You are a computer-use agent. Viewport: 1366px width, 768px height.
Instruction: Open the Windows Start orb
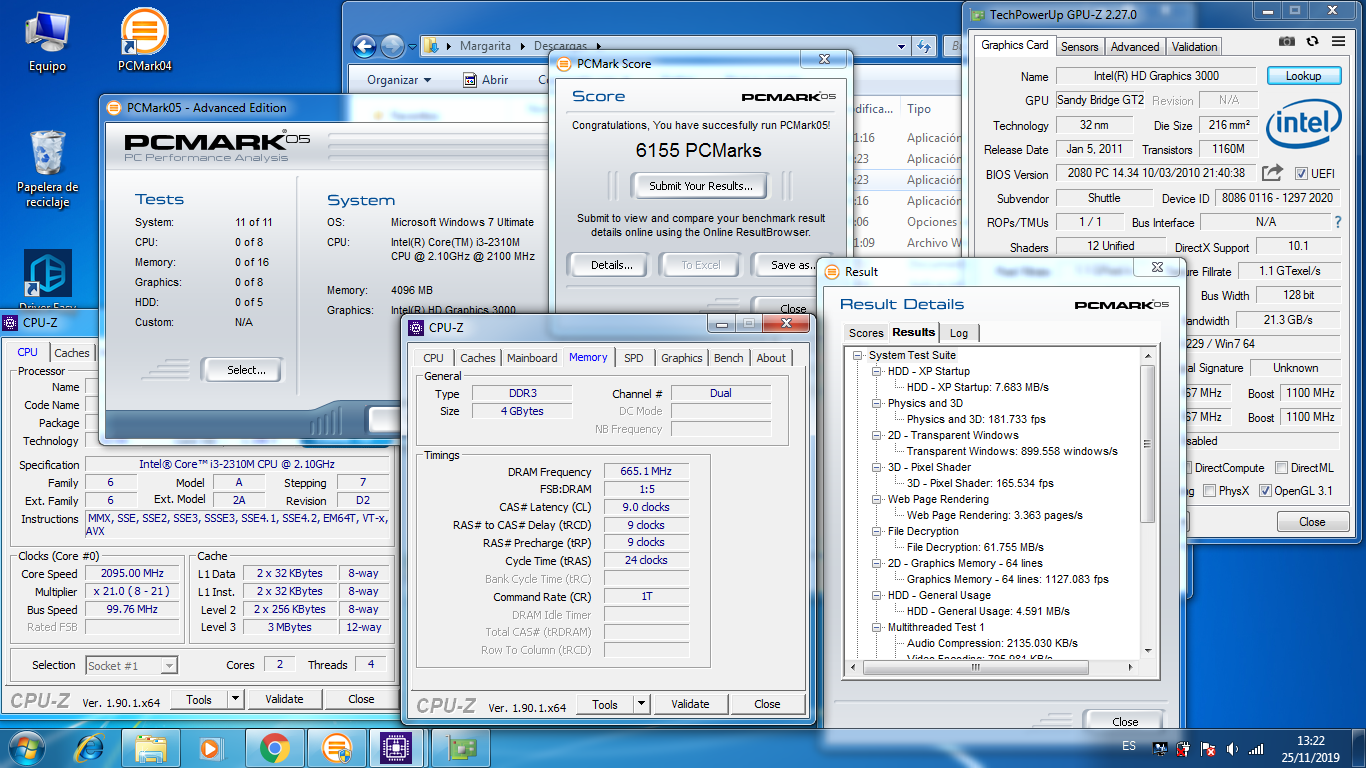coord(27,747)
